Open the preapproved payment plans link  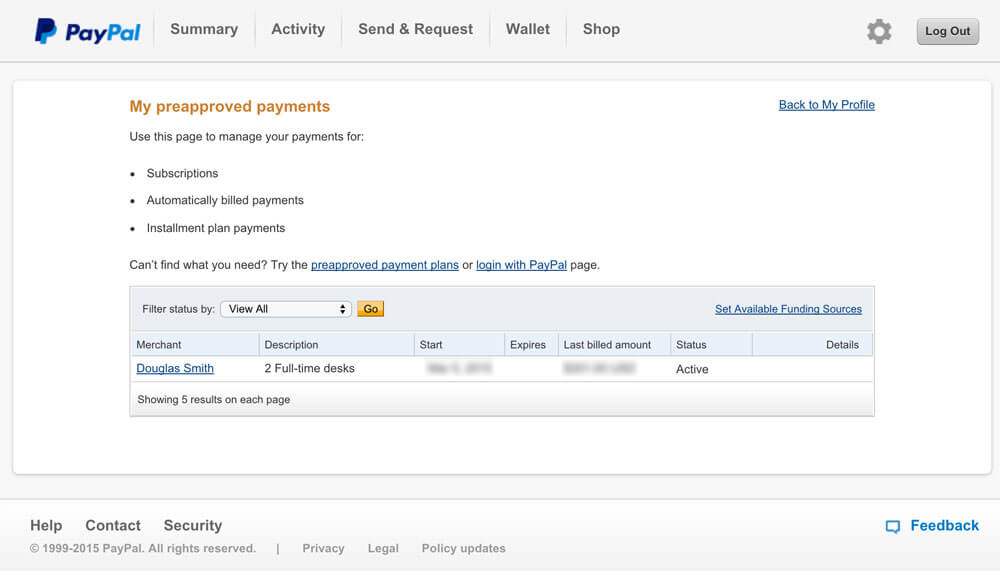(385, 265)
